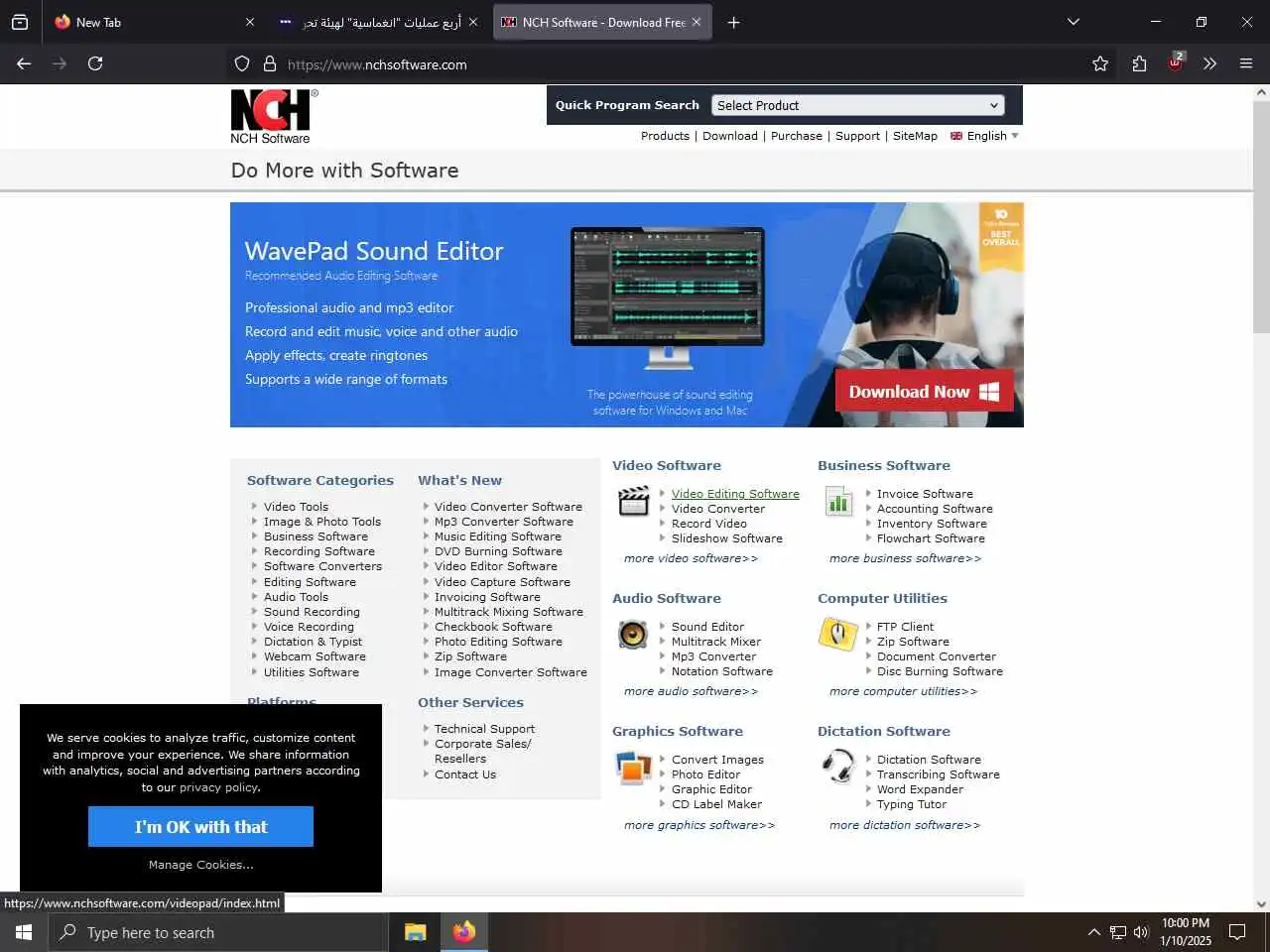1270x952 pixels.
Task: Open Firefox View icon at tab bar start
Action: coord(20,22)
